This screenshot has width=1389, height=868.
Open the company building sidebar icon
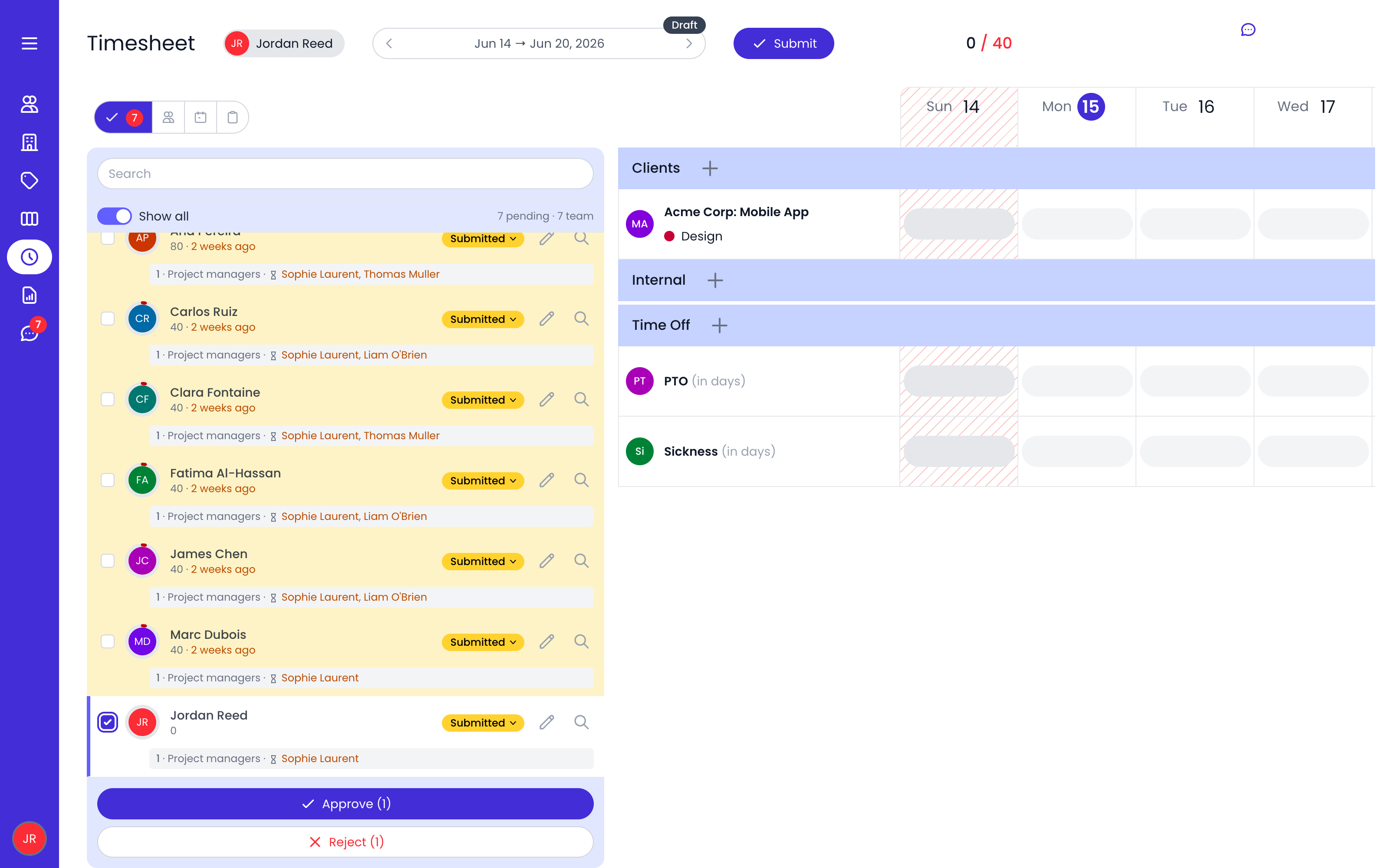29,142
